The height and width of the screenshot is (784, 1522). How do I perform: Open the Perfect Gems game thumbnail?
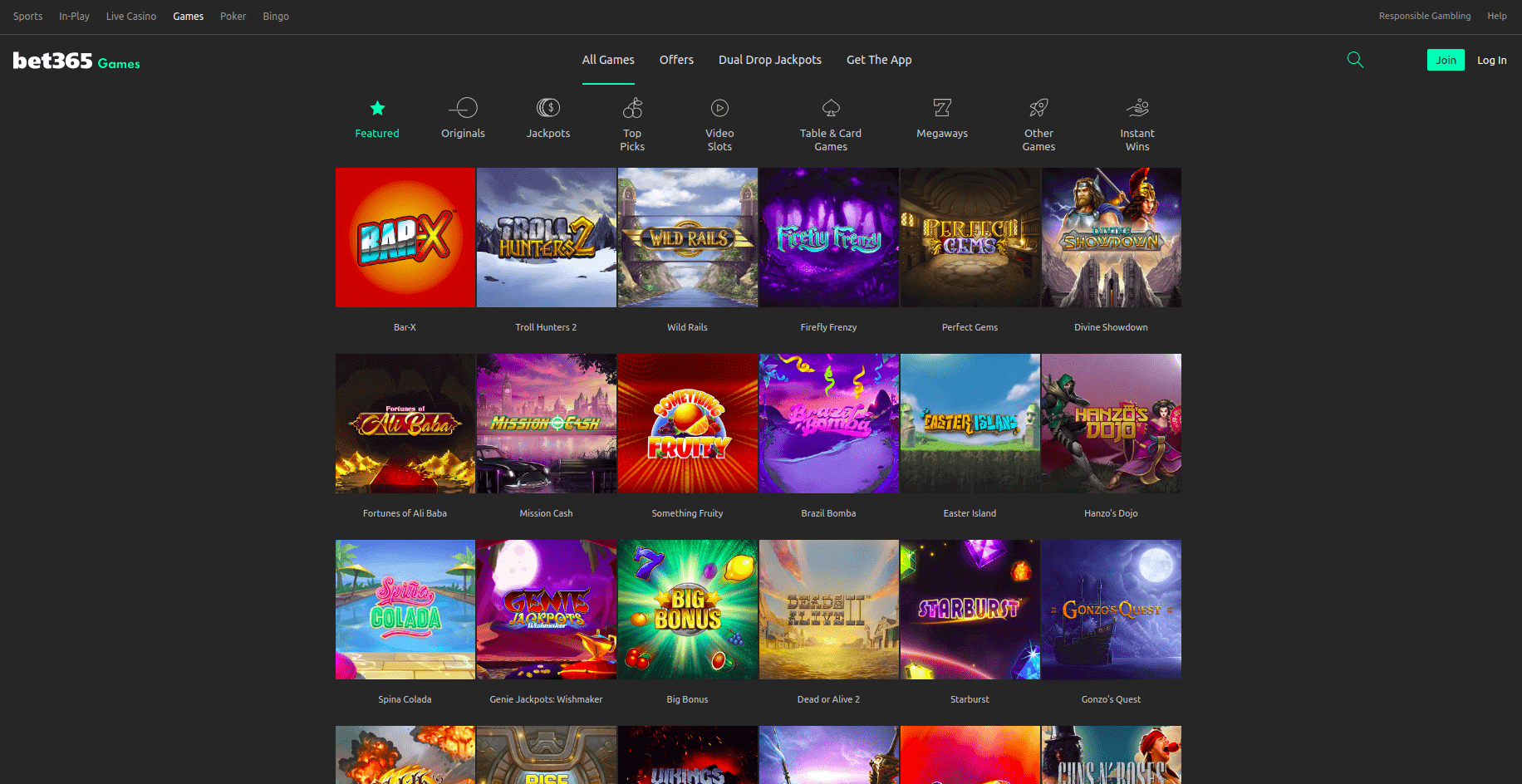pyautogui.click(x=970, y=238)
